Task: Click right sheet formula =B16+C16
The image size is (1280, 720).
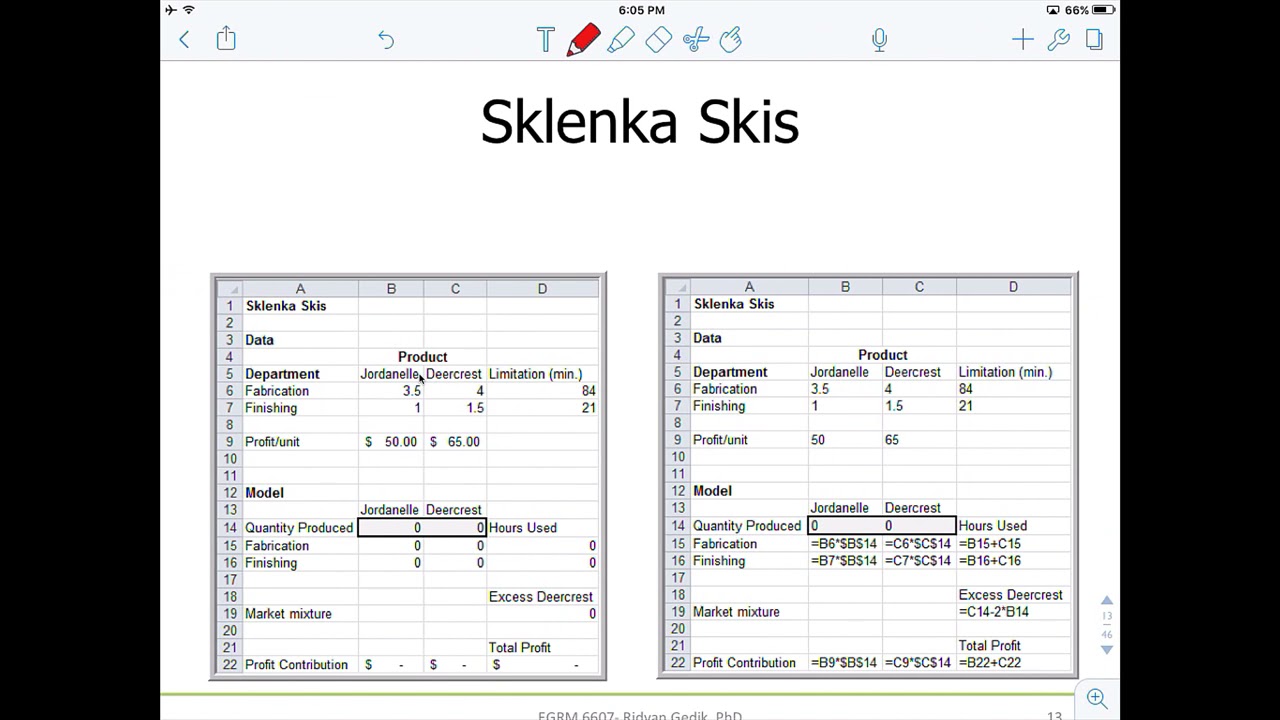Action: point(990,561)
